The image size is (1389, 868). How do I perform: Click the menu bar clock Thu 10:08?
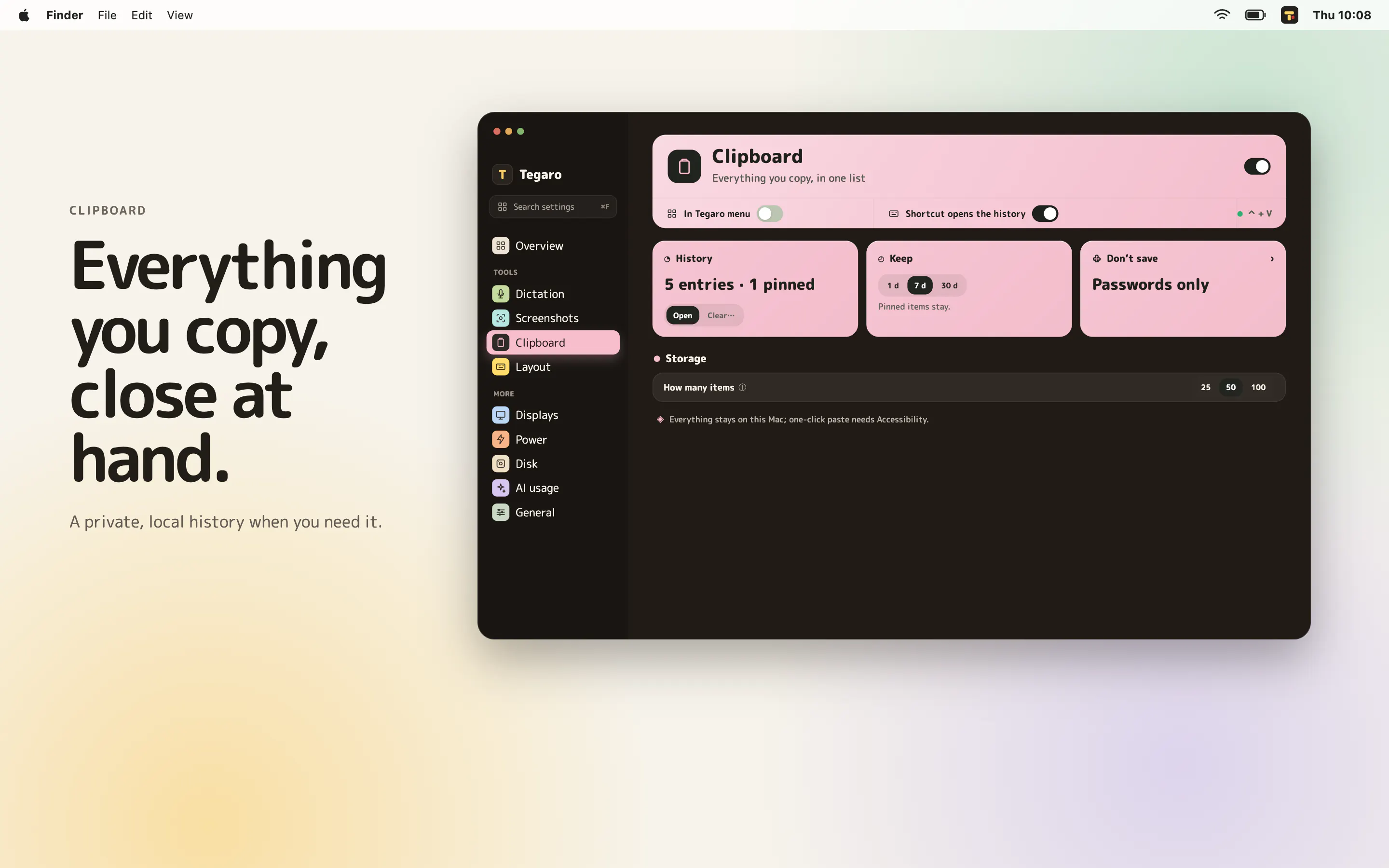[x=1342, y=15]
